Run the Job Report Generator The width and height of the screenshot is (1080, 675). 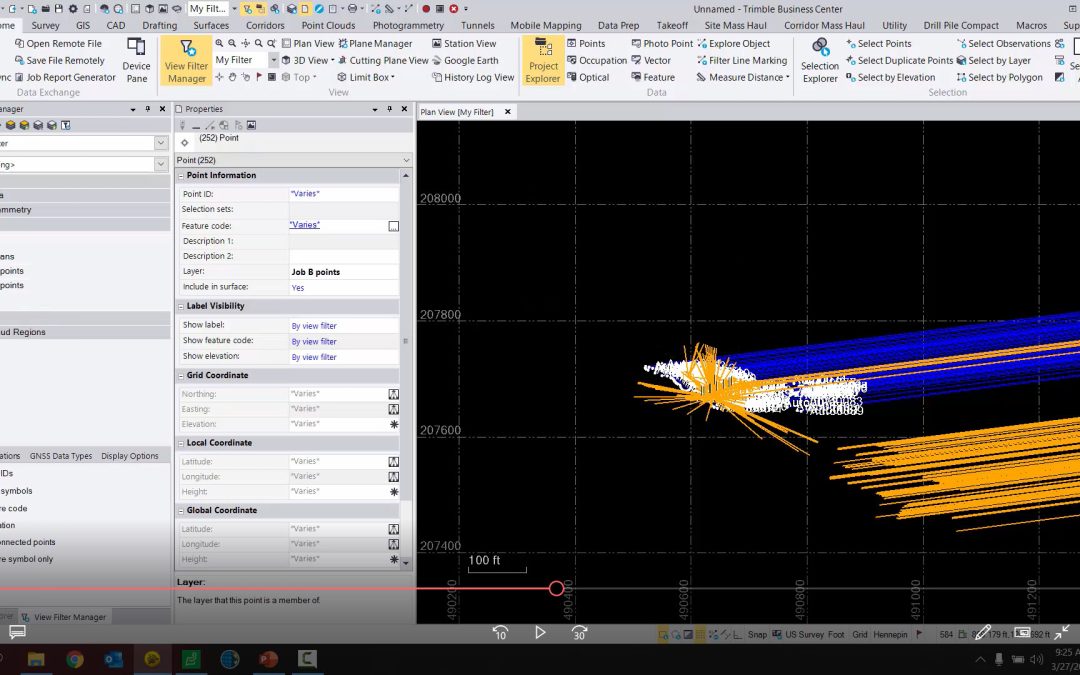(65, 77)
